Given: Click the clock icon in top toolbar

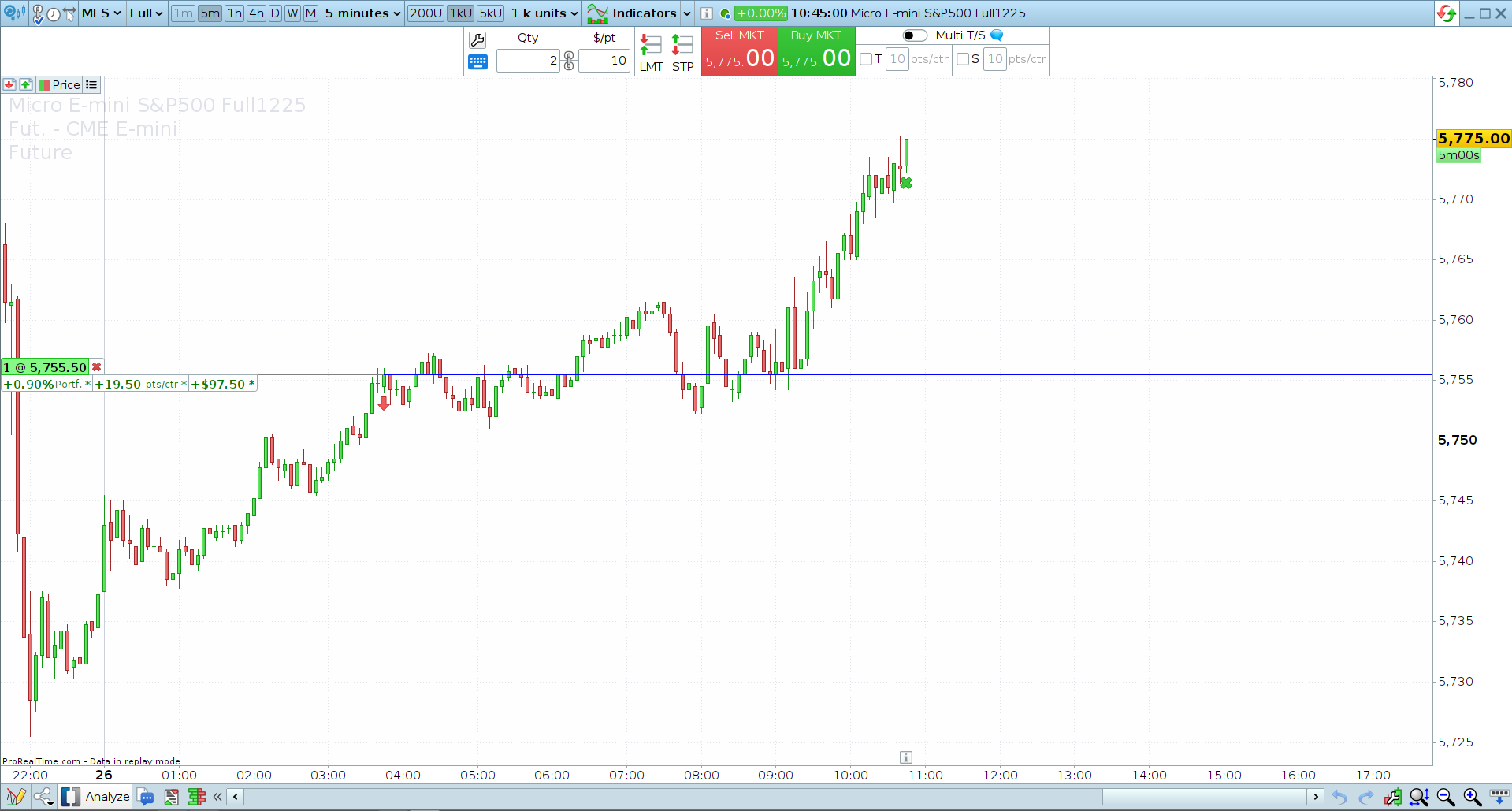Looking at the screenshot, I should 54,13.
